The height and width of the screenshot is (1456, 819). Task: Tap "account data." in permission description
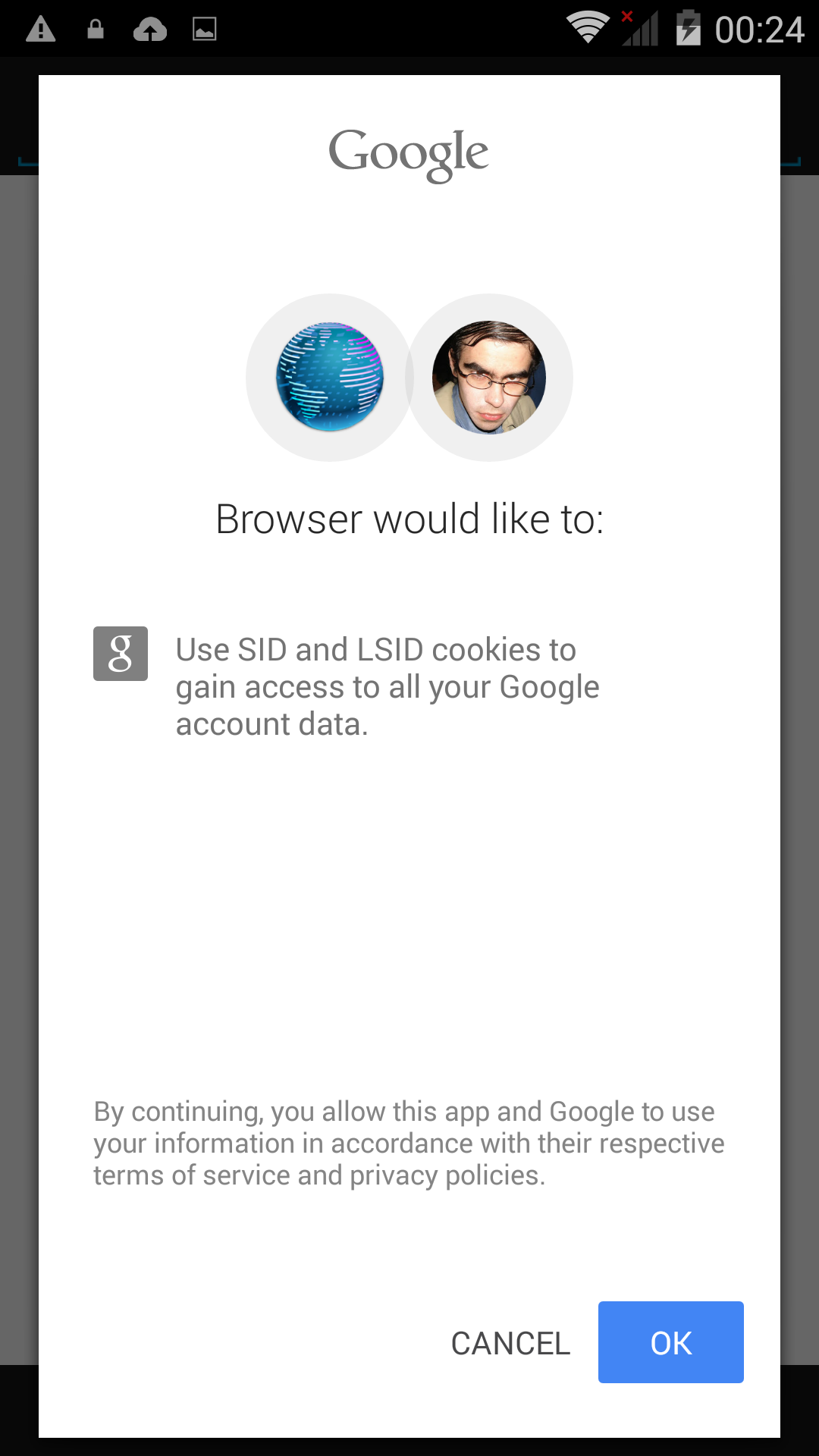click(272, 724)
